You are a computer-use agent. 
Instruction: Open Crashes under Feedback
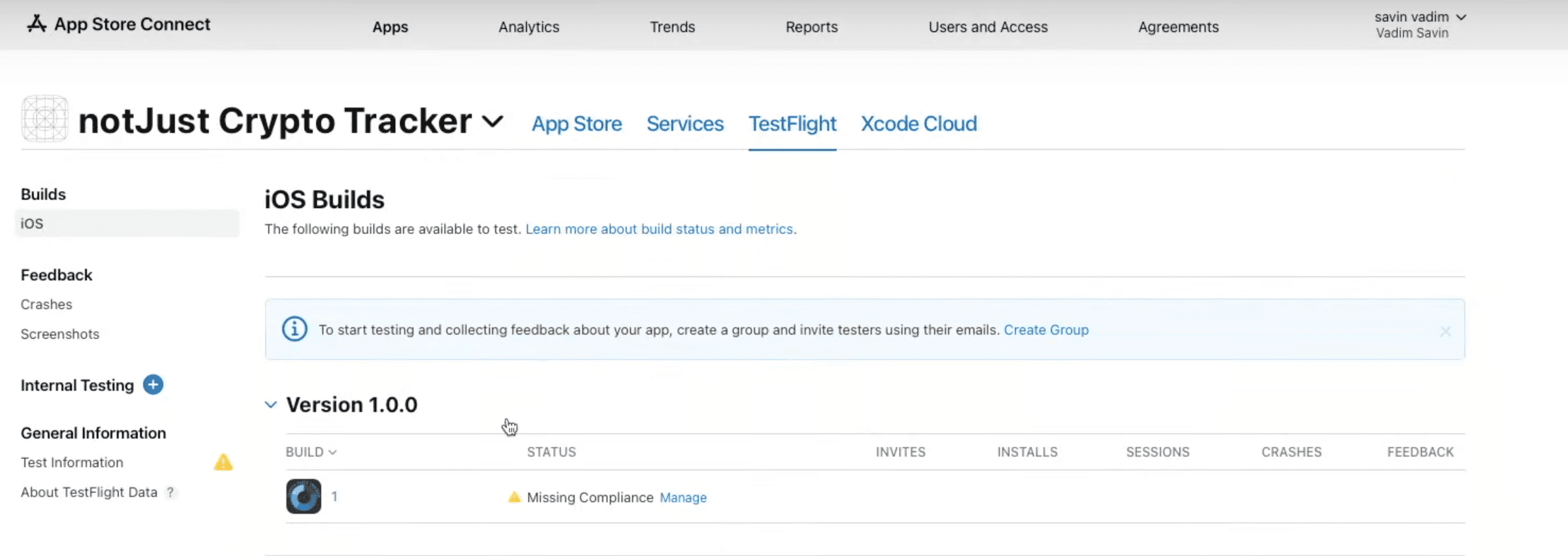coord(47,304)
